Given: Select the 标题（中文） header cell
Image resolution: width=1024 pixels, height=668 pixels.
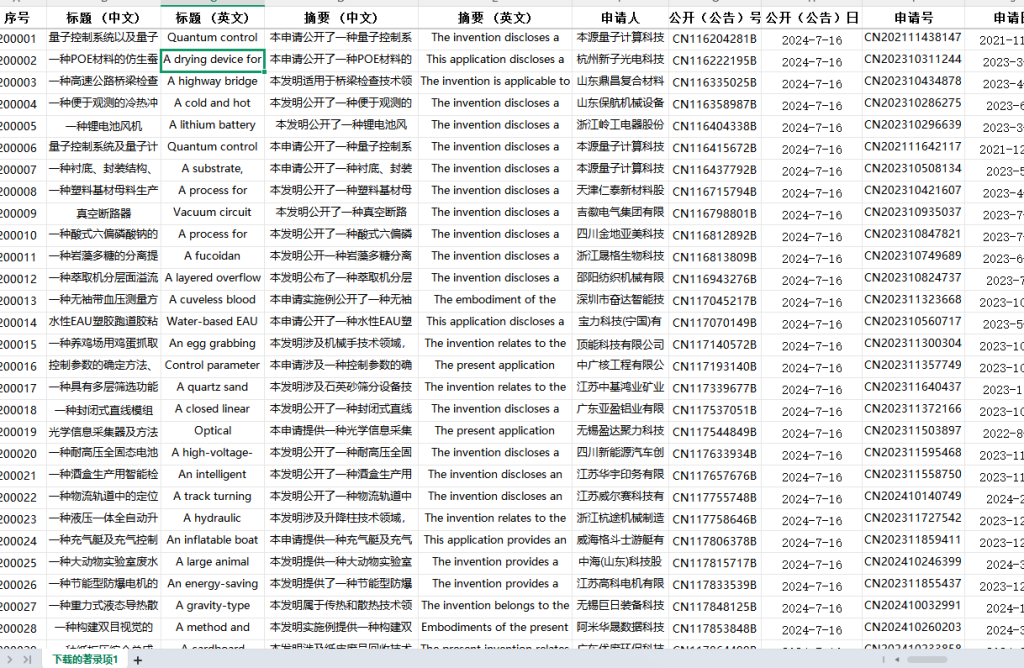Looking at the screenshot, I should (103, 18).
